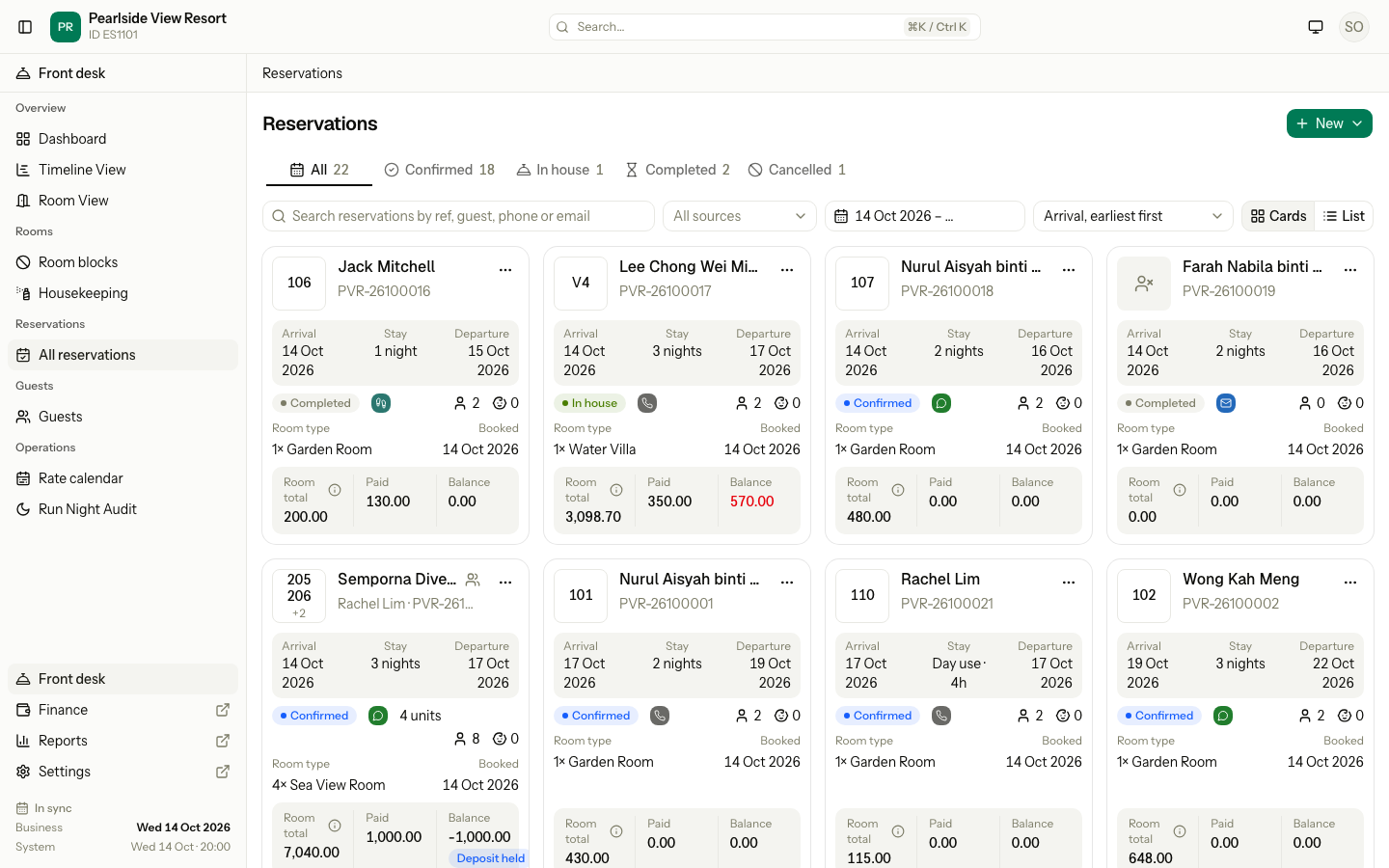
Task: Open the All sources dropdown
Action: (740, 216)
